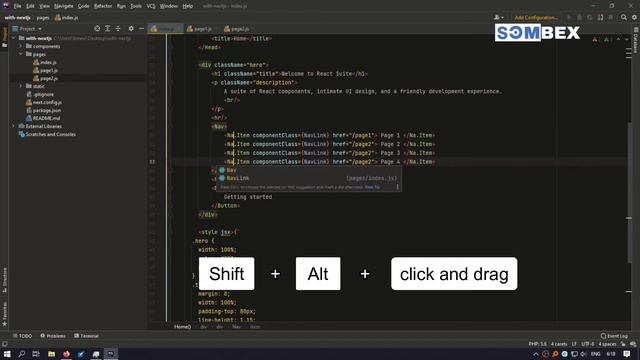Viewport: 640px width, 360px height.
Task: Select index.js in the project tree
Action: pos(48,62)
